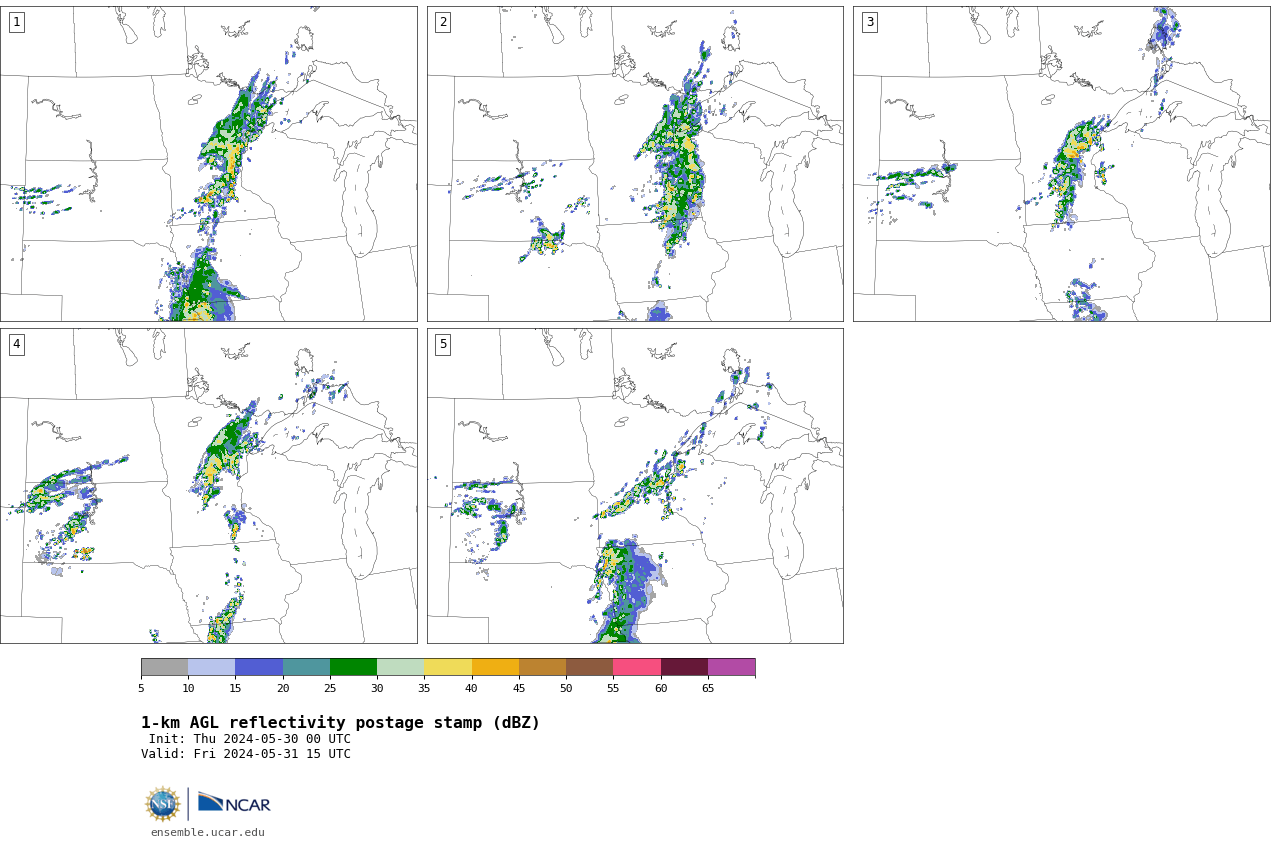Click the purple 65+ dBZ color swatch
Image resolution: width=1280 pixels, height=844 pixels.
tap(732, 667)
